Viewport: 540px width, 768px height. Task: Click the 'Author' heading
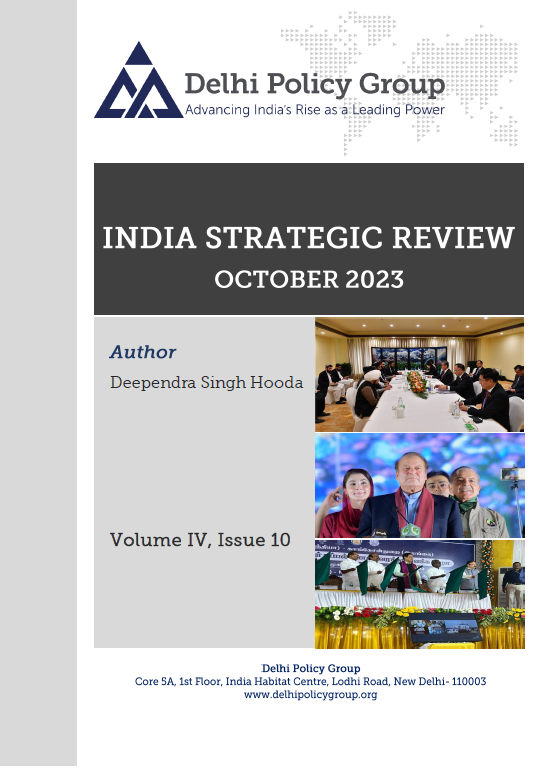(143, 352)
